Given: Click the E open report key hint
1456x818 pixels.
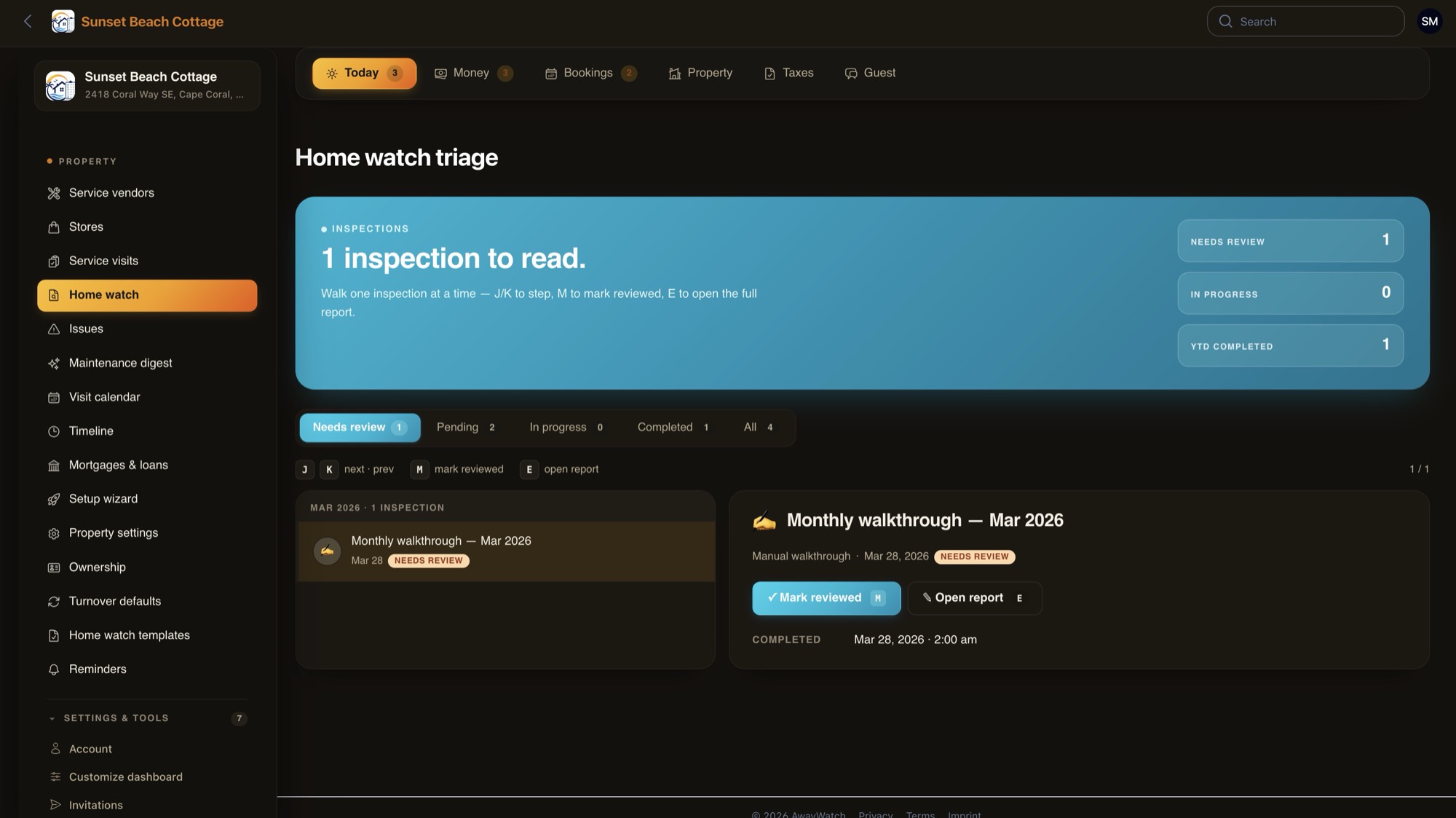Looking at the screenshot, I should [x=529, y=470].
